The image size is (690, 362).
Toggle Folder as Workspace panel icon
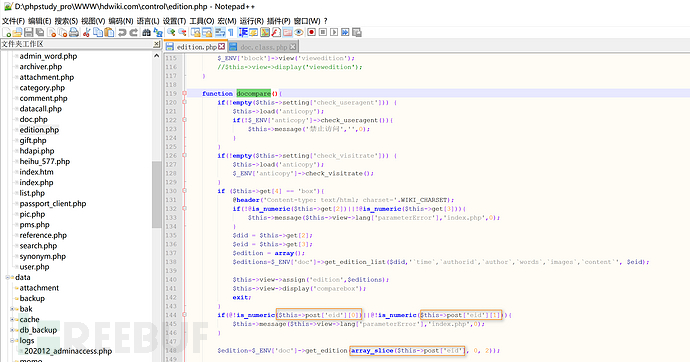click(287, 32)
